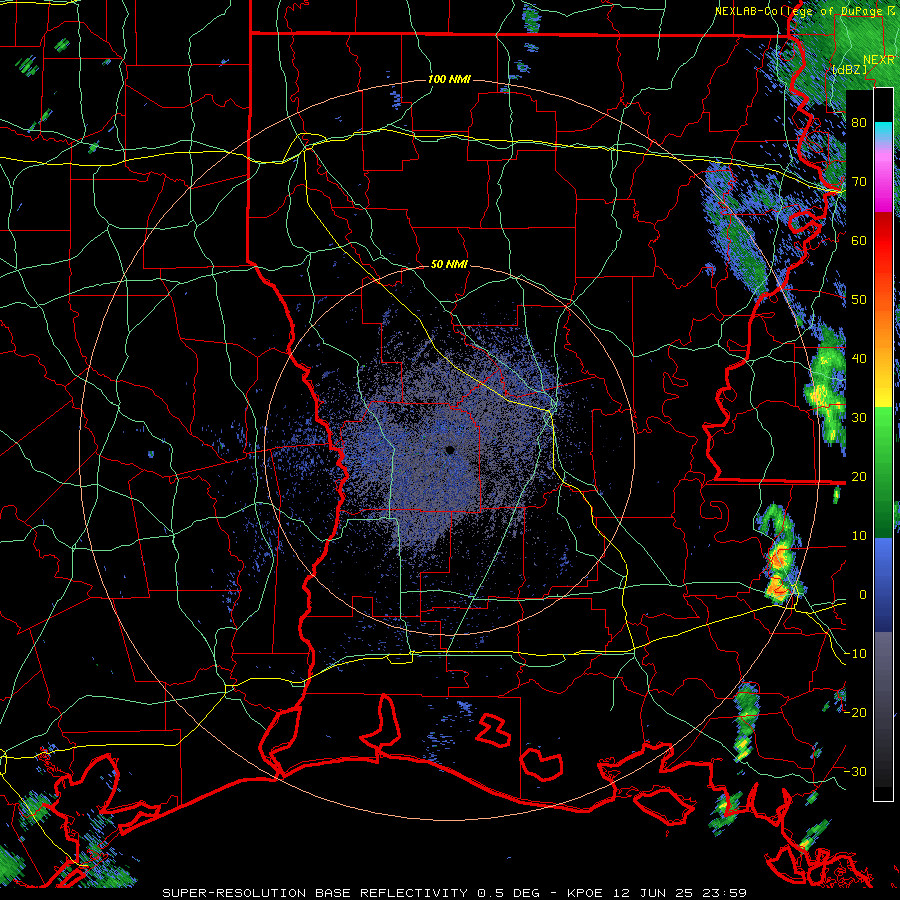Screen dimensions: 900x900
Task: Click the 50 NMI range ring label
Action: point(449,265)
